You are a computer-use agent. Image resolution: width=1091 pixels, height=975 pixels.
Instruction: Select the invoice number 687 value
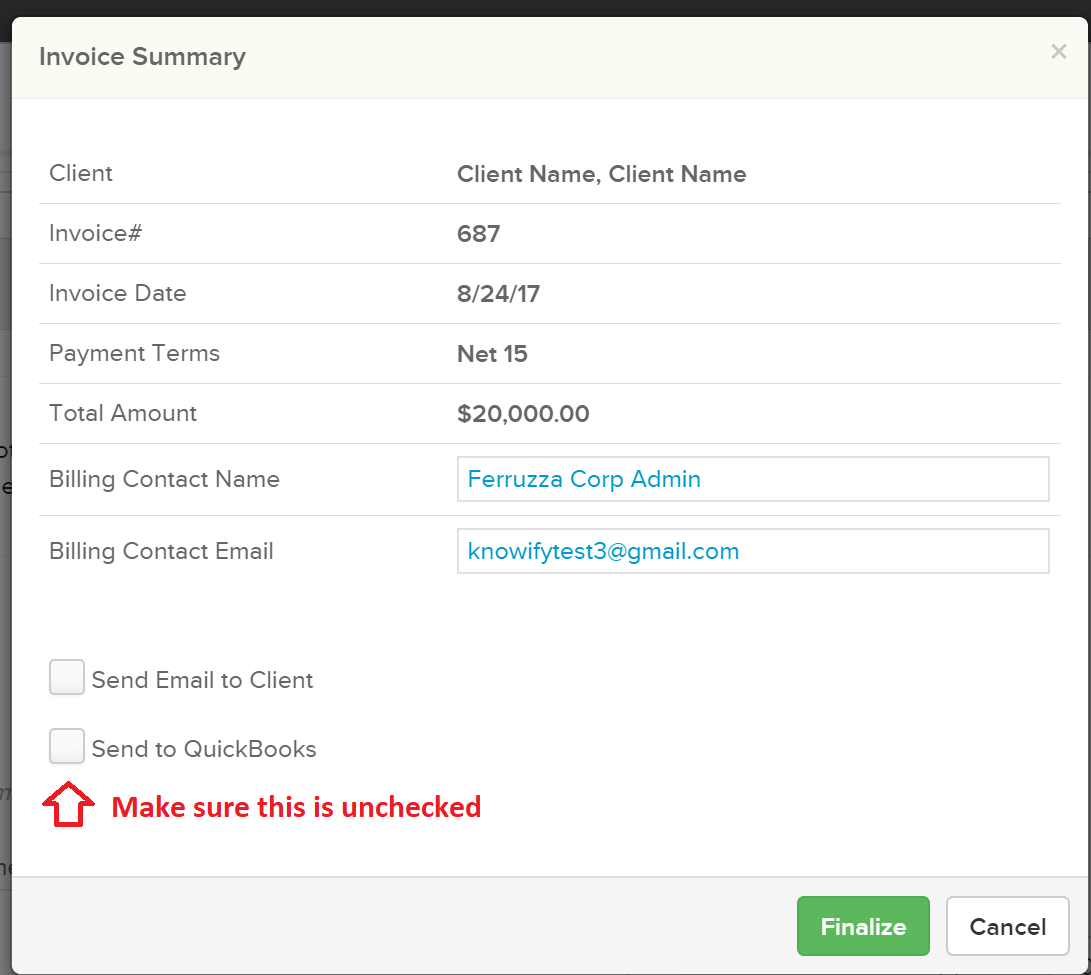pos(478,234)
